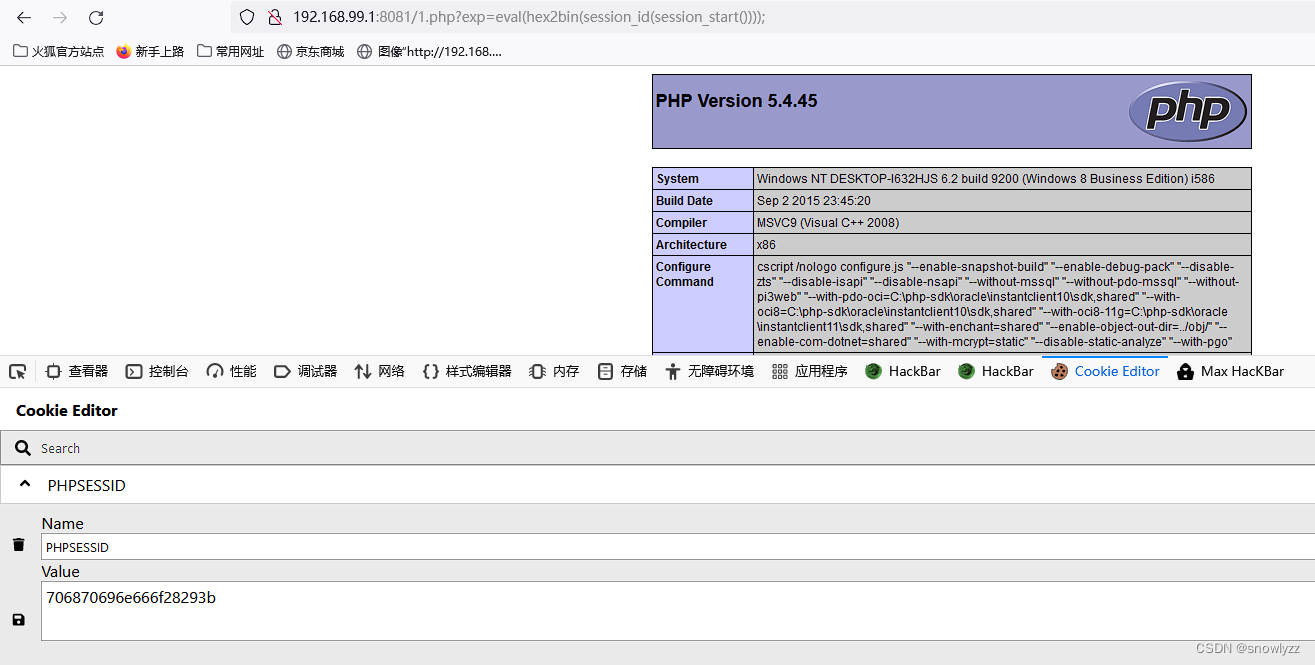The width and height of the screenshot is (1315, 665).
Task: Go forward with the browser forward arrow
Action: (60, 18)
